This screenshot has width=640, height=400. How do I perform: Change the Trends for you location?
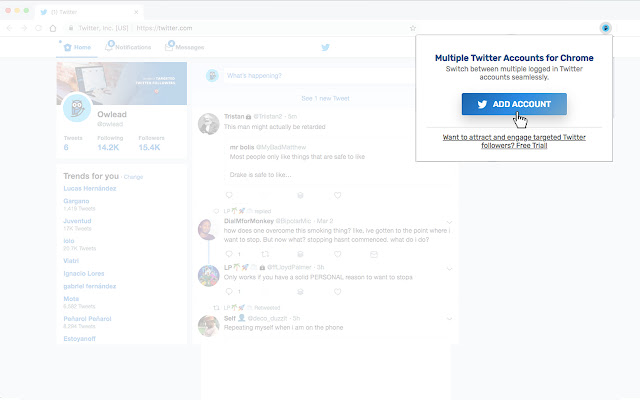tap(133, 177)
